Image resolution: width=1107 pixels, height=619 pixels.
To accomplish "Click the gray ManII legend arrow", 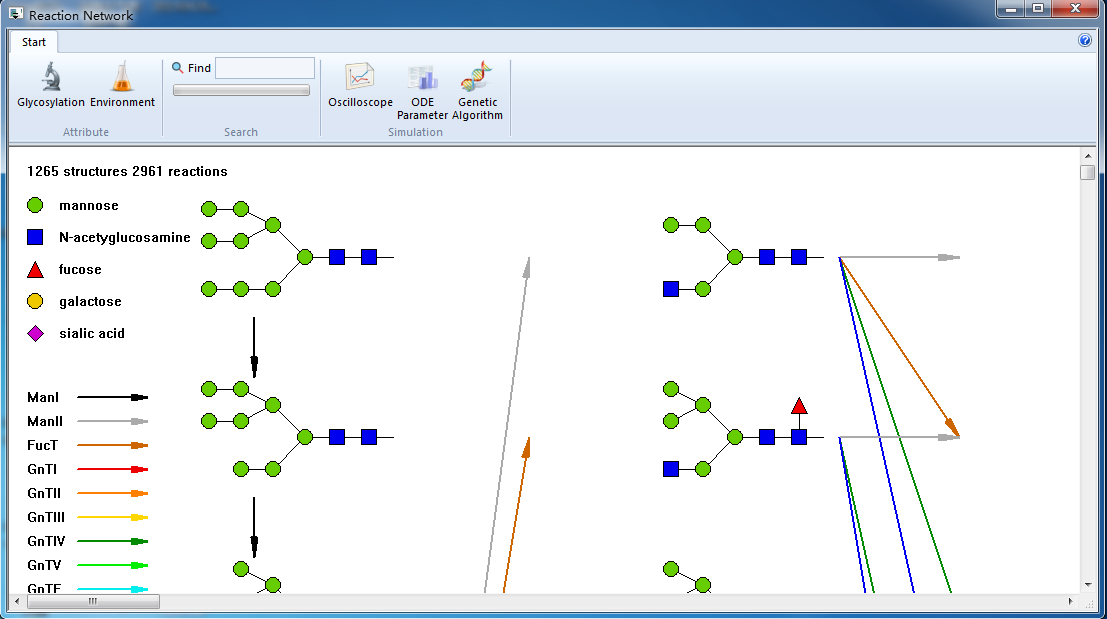I will pos(112,421).
